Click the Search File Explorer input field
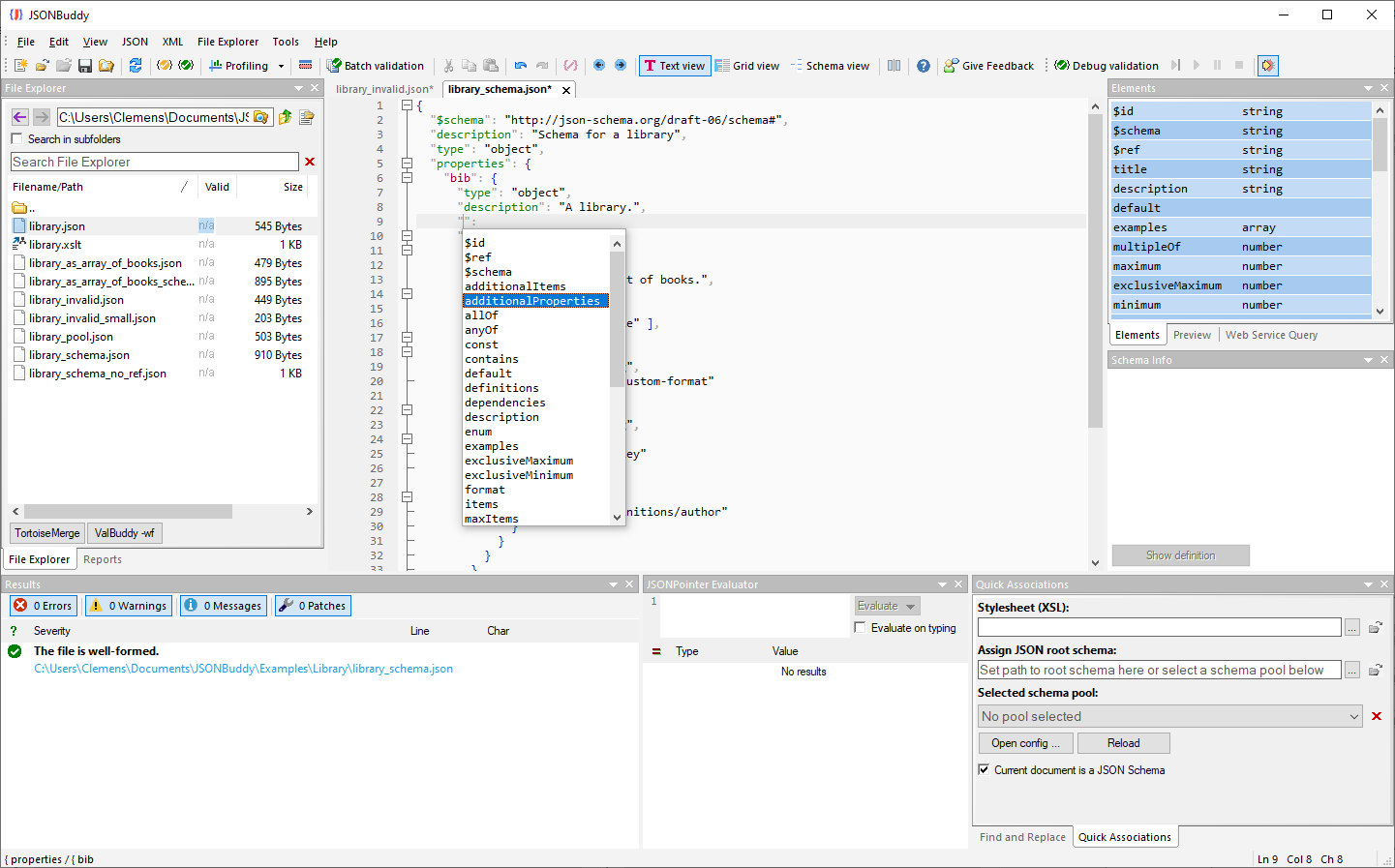Screen dimensions: 1395x868 155,162
